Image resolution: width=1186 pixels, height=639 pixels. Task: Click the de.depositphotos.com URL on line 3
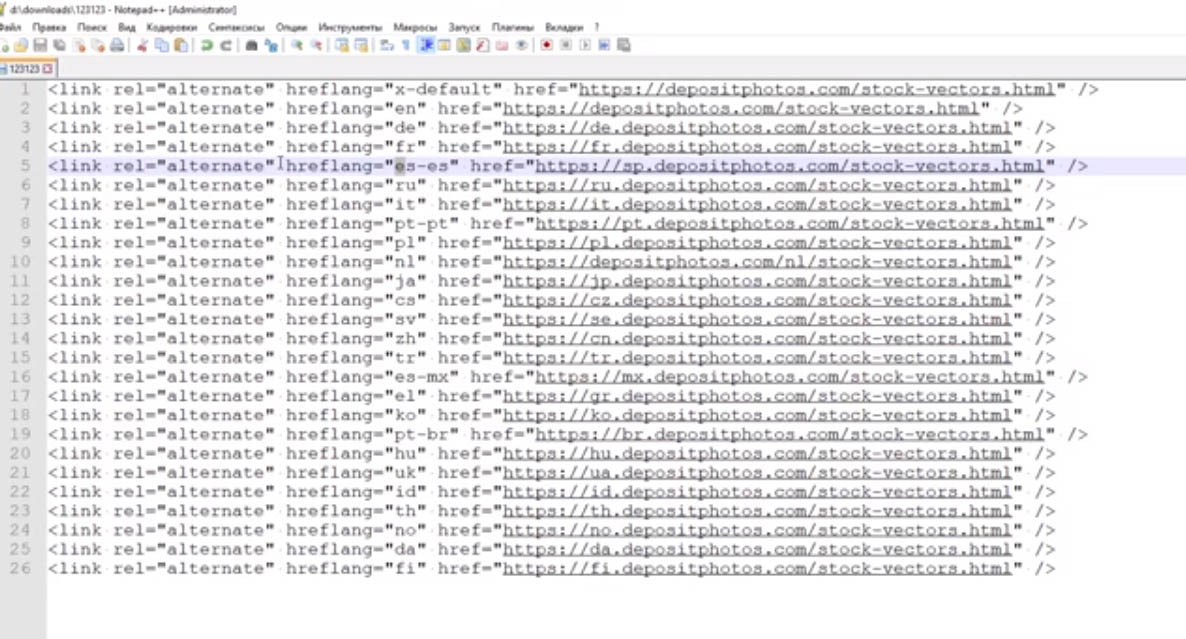point(757,128)
